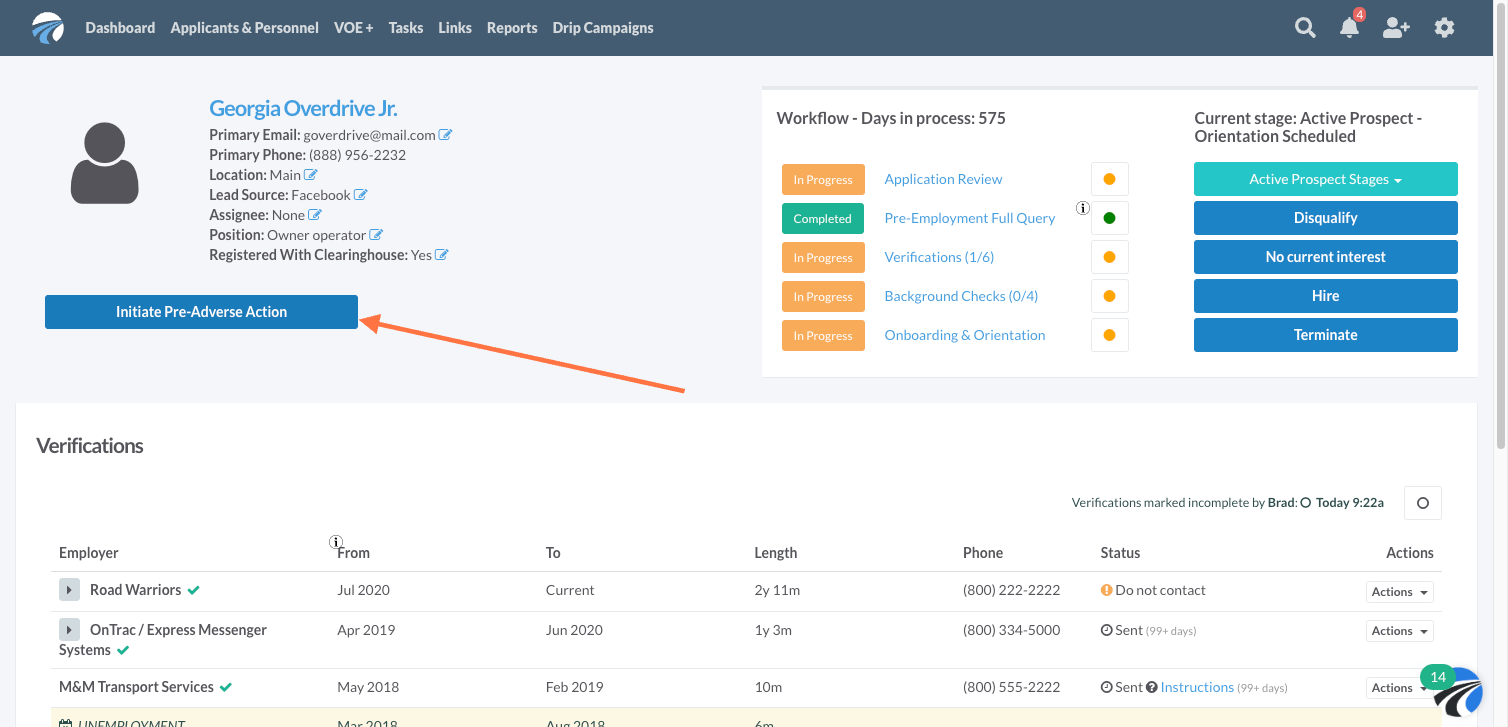Expand the Road Warriors employer row
The width and height of the screenshot is (1508, 727).
pos(69,590)
